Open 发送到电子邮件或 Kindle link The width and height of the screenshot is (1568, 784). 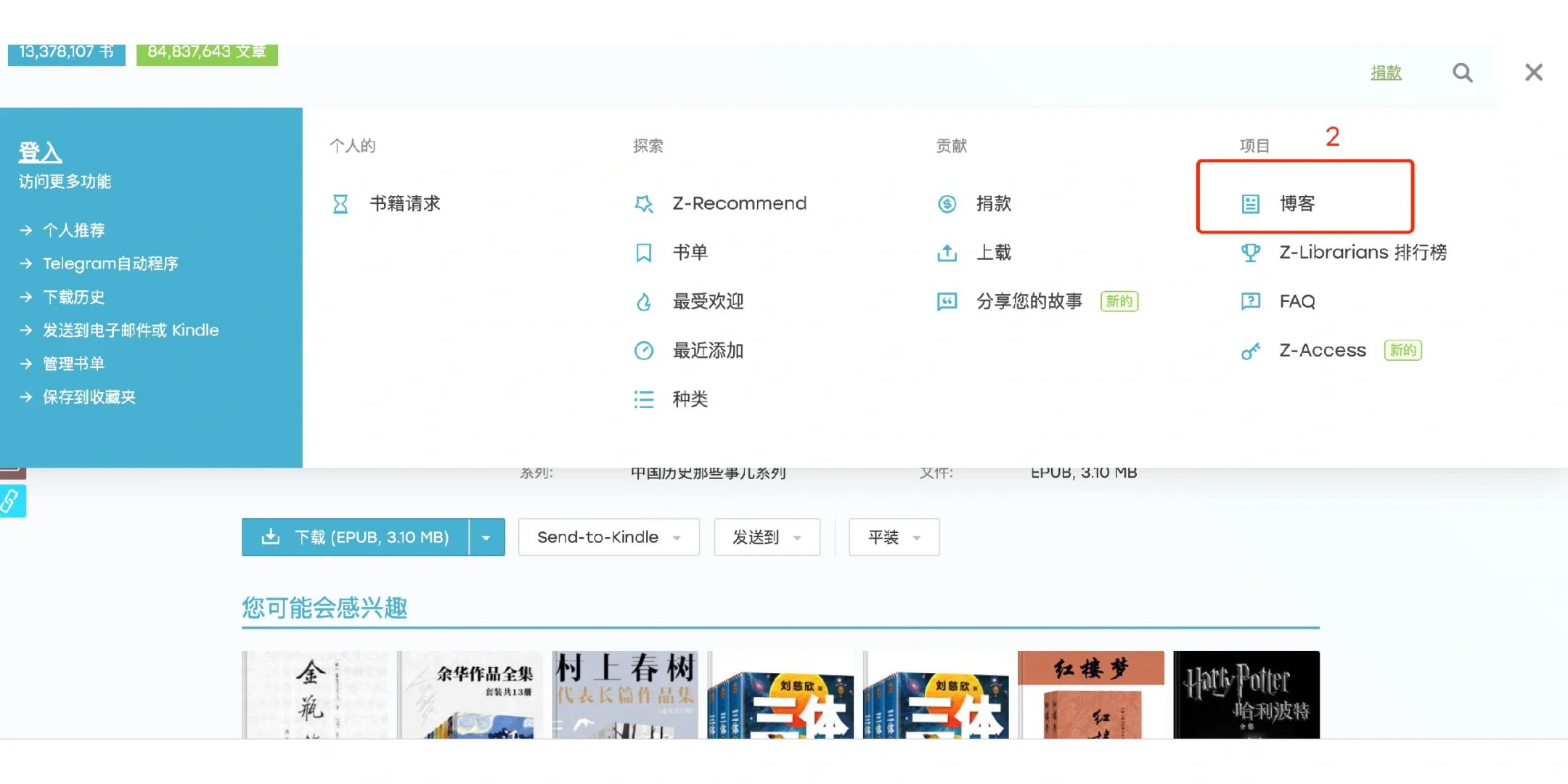tap(131, 330)
